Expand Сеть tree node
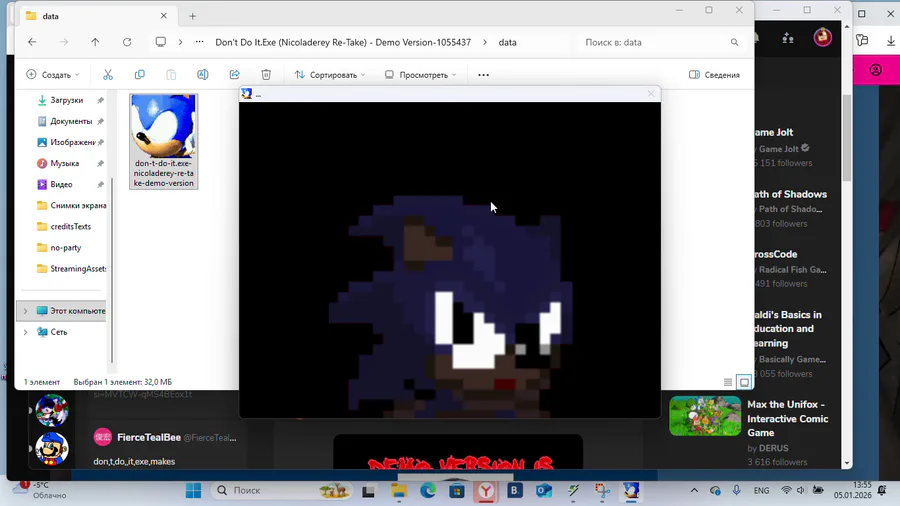Screen dimensions: 900x506 coord(25,332)
